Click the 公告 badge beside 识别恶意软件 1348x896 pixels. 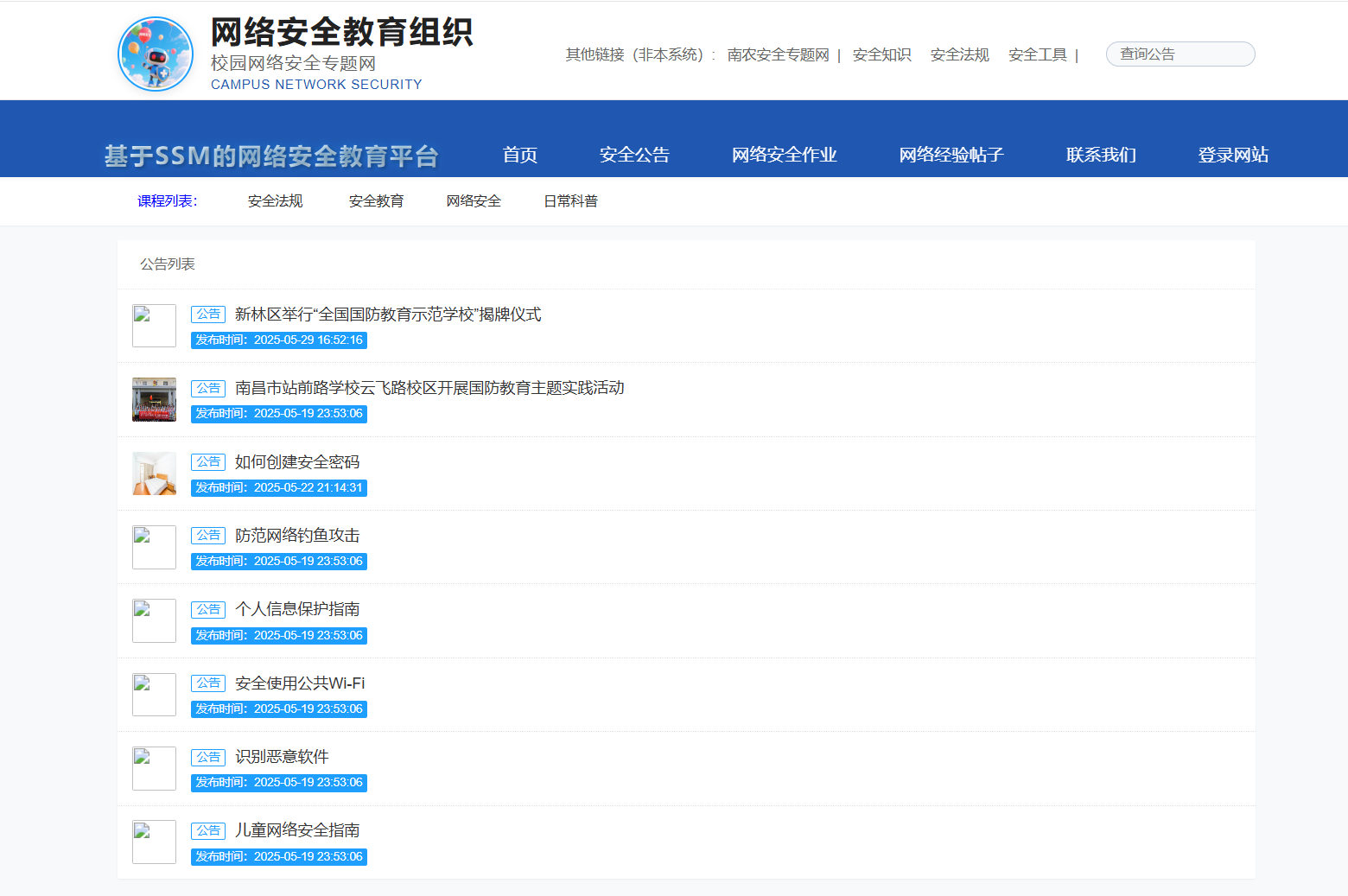click(208, 756)
